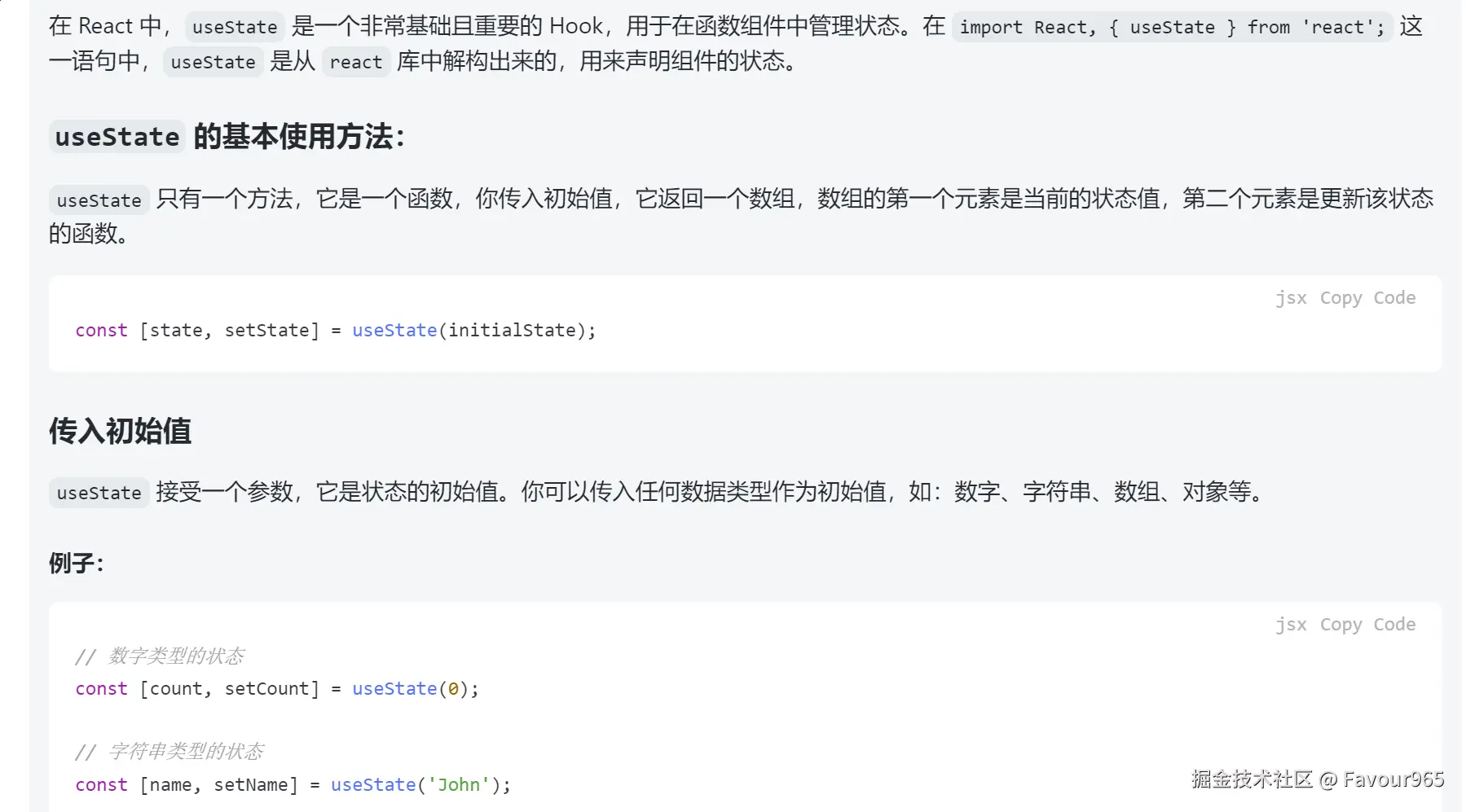
Task: Click the jsx label above the initialState snippet
Action: 1291,298
